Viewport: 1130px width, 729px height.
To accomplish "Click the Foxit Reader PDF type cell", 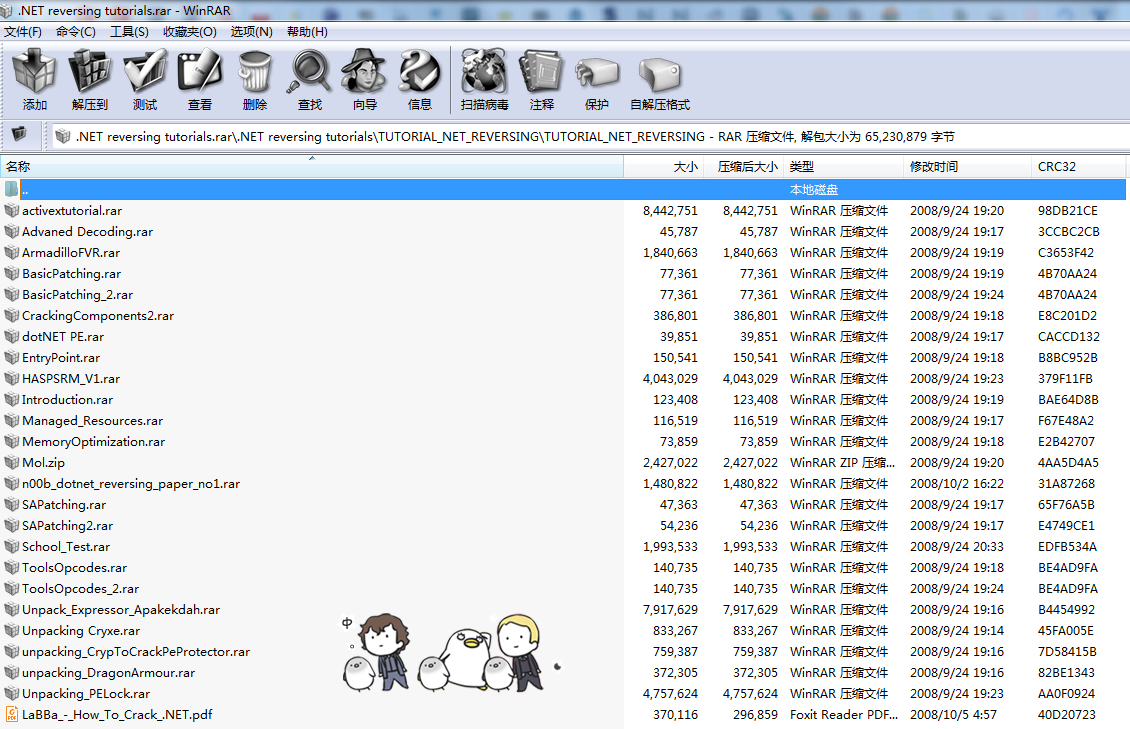I will coord(844,714).
